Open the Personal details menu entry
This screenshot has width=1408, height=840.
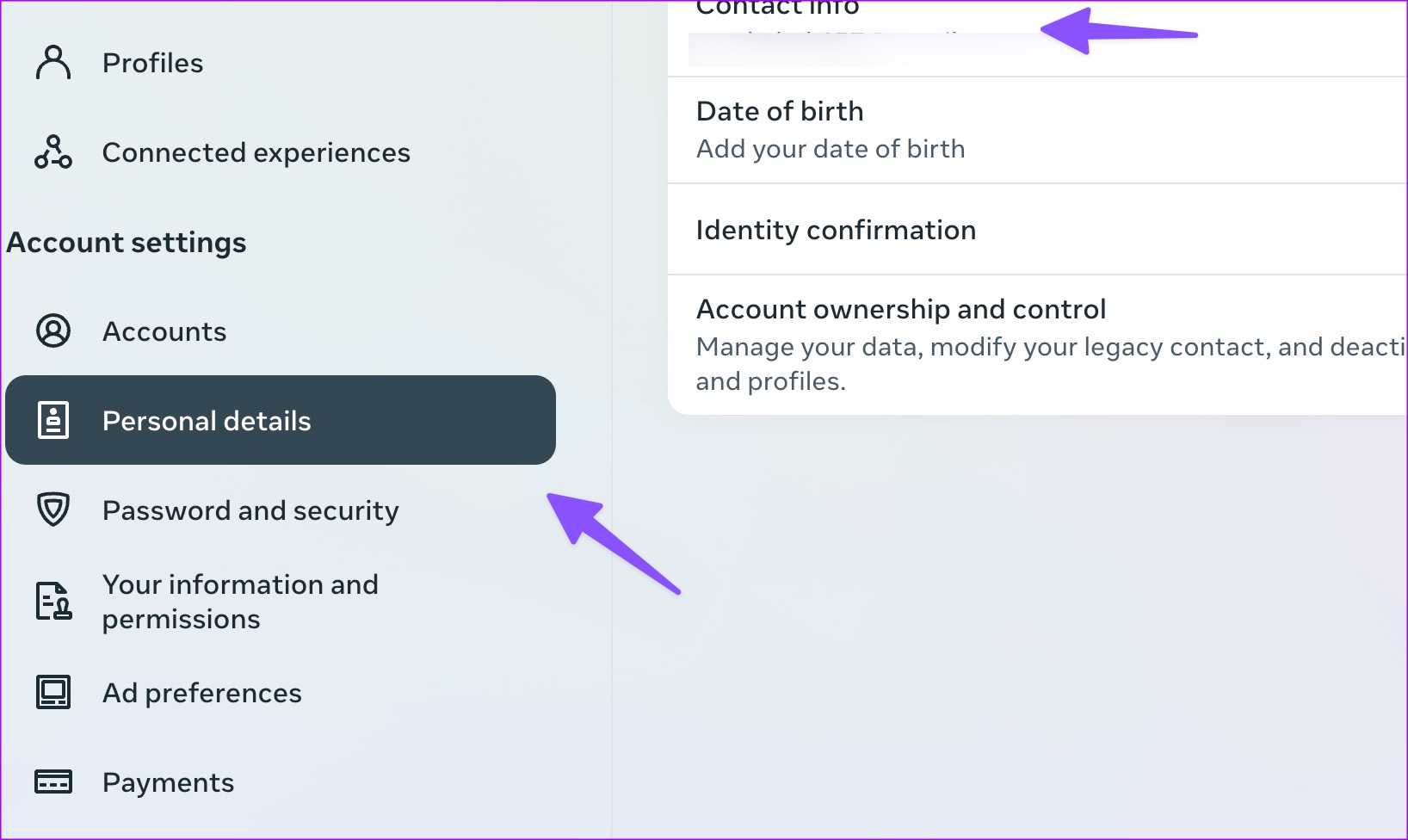[x=207, y=420]
